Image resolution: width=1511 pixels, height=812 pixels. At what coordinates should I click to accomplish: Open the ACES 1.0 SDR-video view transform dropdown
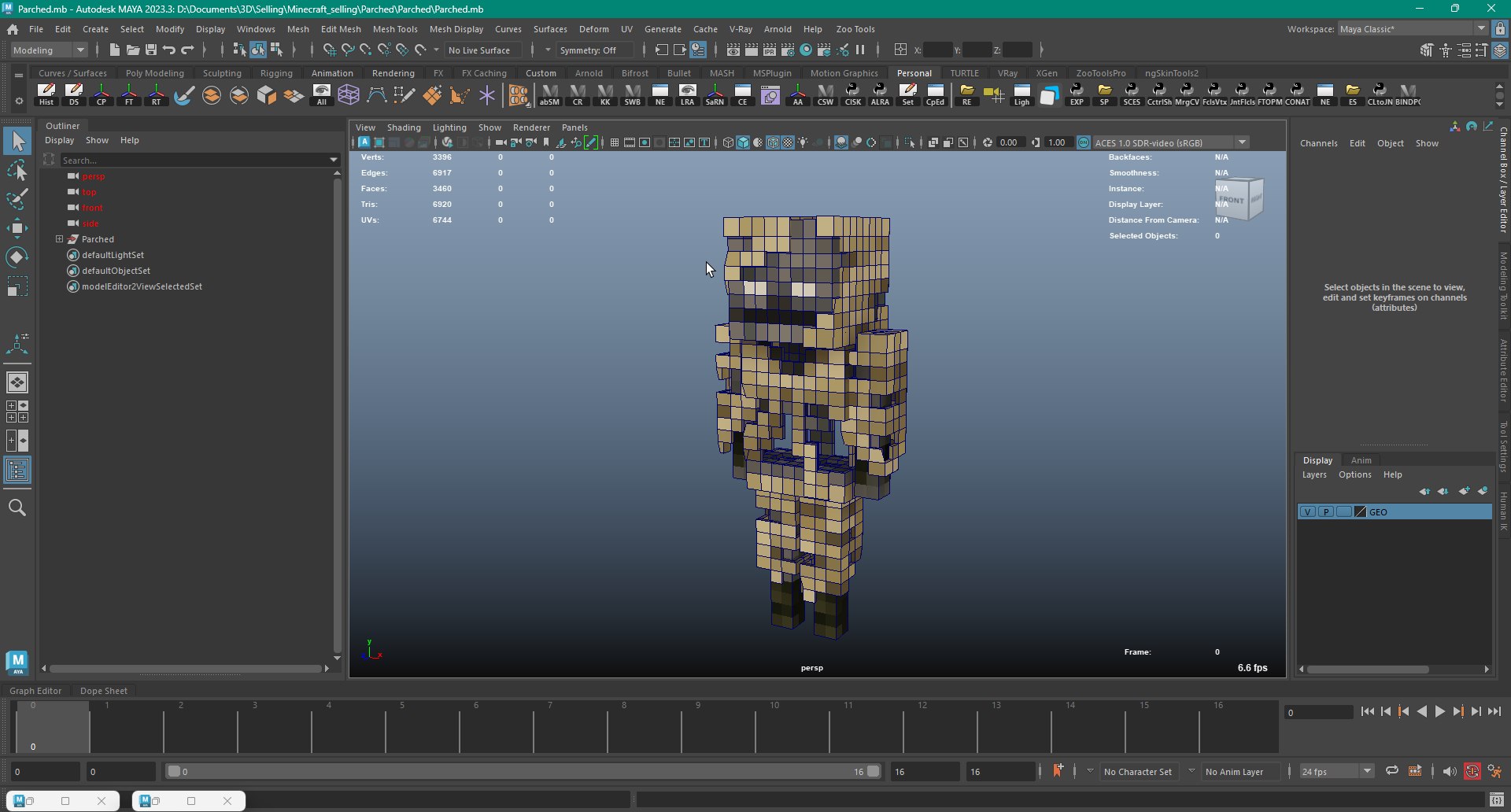coord(1170,142)
